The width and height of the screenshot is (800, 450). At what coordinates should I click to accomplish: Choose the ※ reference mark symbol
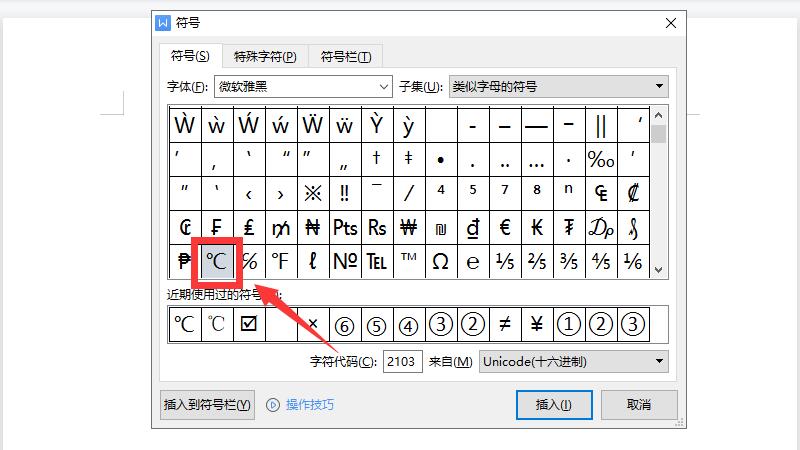[313, 193]
